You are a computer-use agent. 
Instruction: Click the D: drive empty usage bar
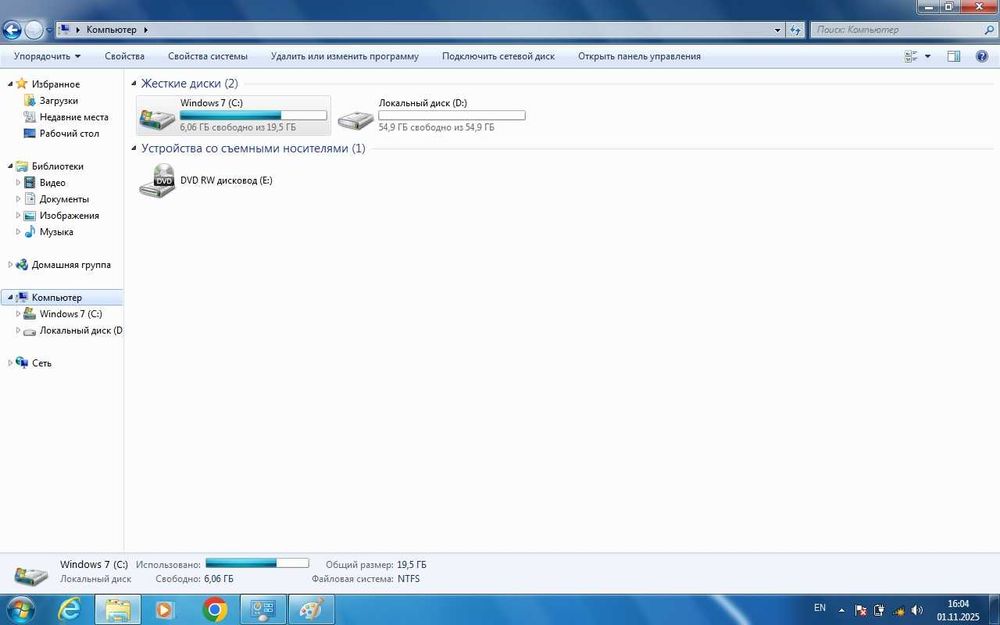(452, 115)
